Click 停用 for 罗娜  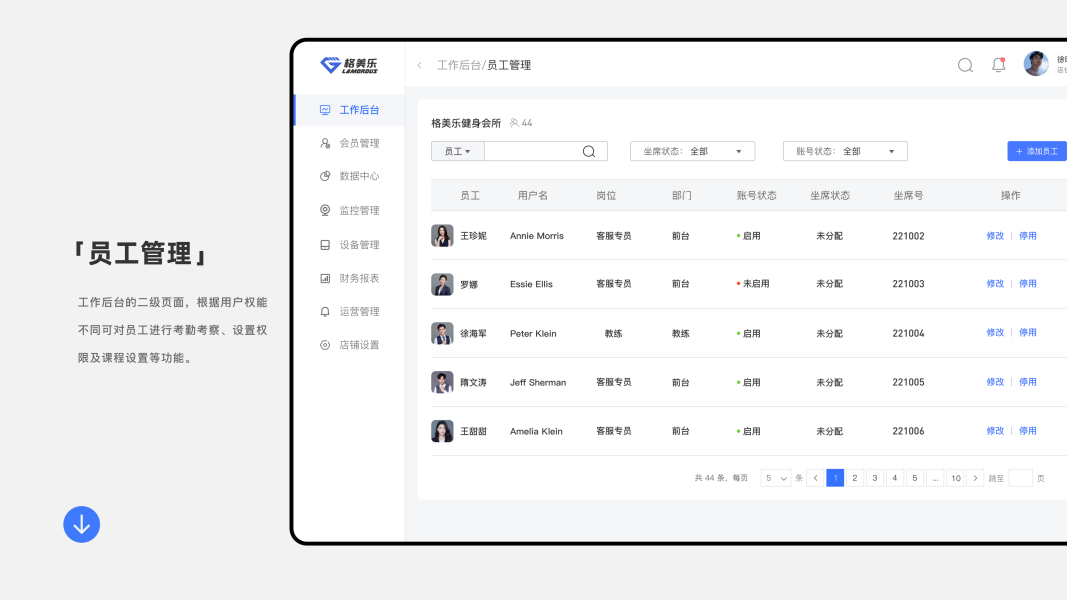[1028, 284]
